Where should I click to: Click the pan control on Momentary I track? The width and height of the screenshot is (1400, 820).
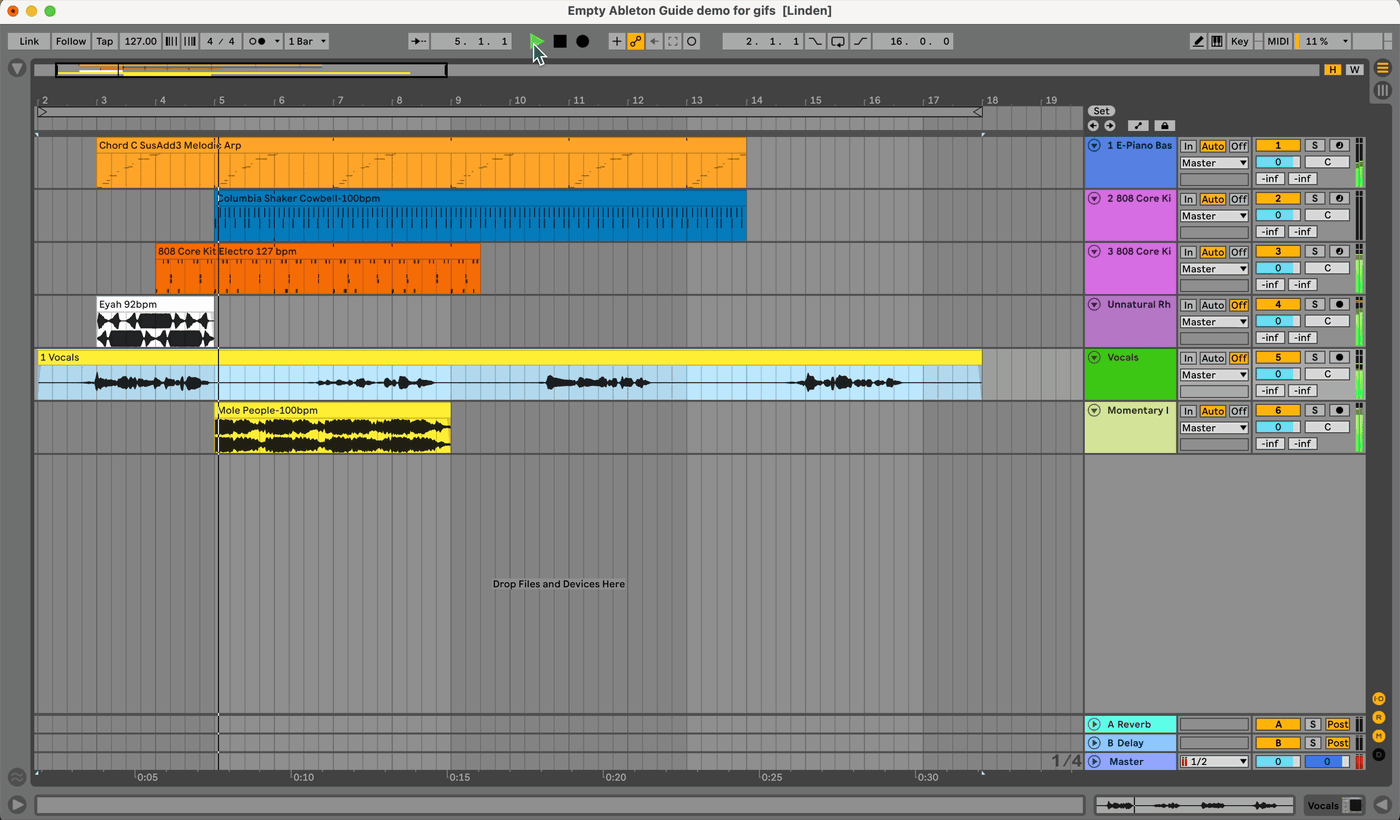coord(1328,428)
